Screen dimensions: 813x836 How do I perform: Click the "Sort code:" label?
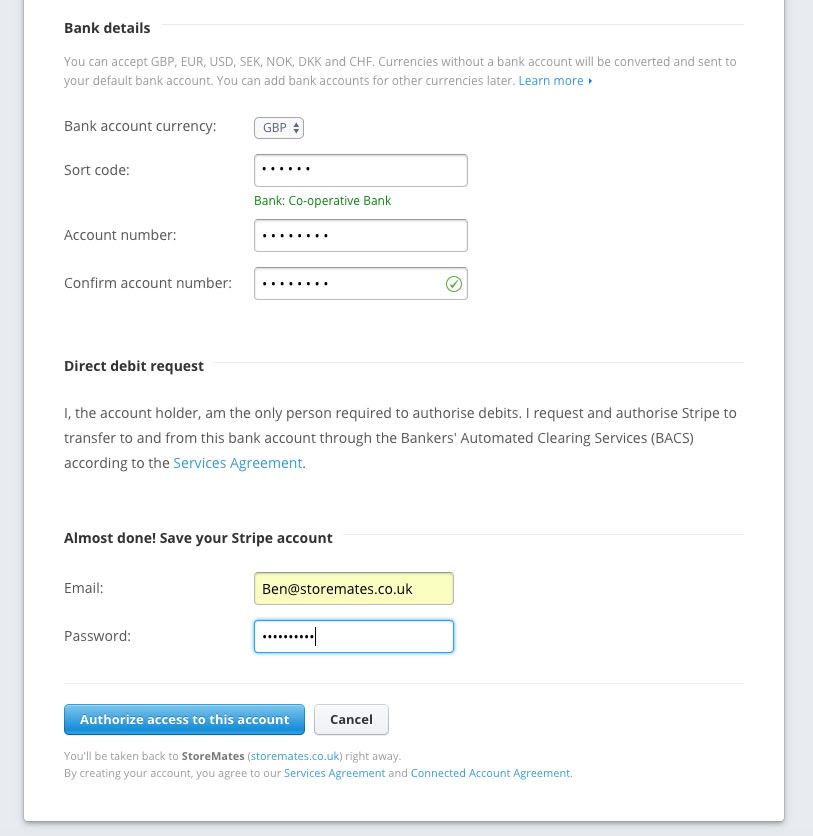[97, 170]
